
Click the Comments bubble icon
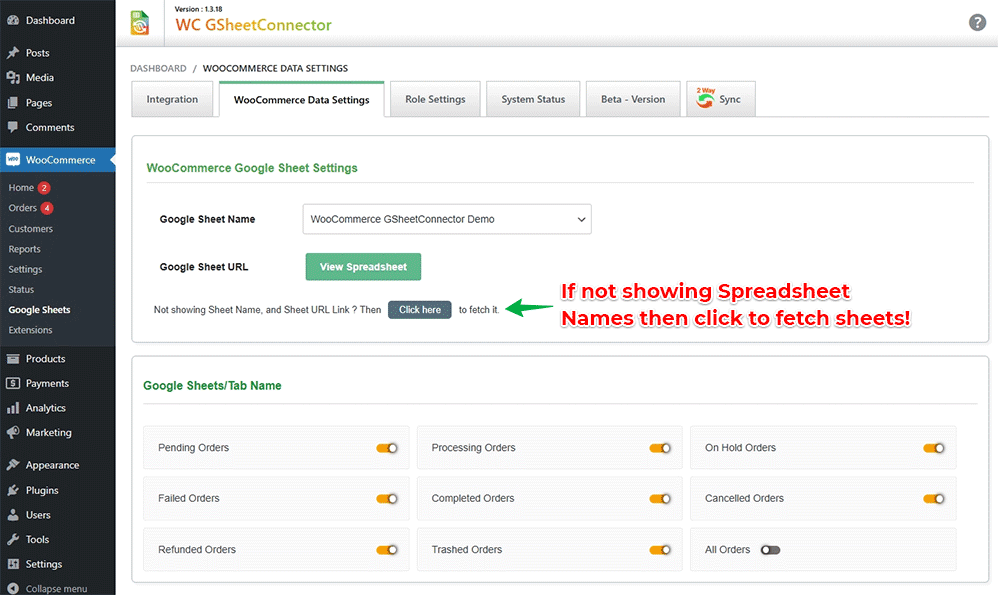[x=13, y=128]
